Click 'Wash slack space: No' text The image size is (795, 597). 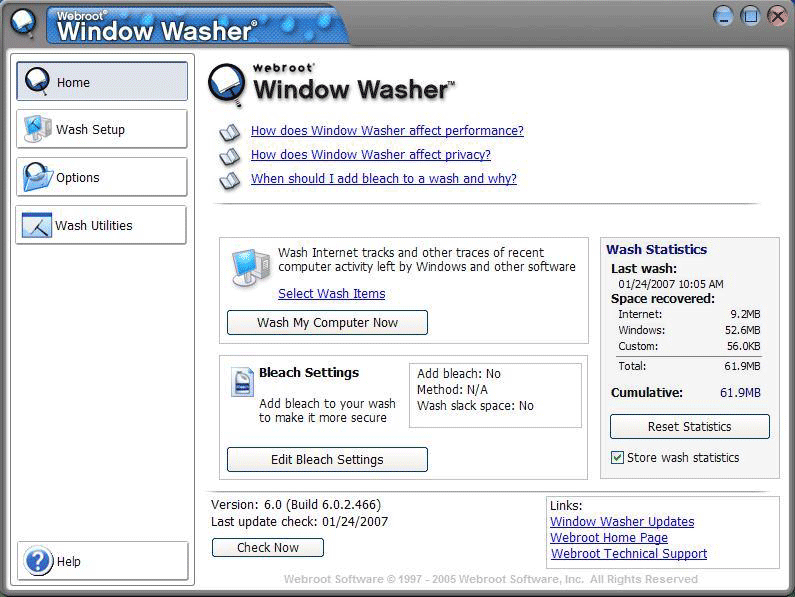(475, 406)
